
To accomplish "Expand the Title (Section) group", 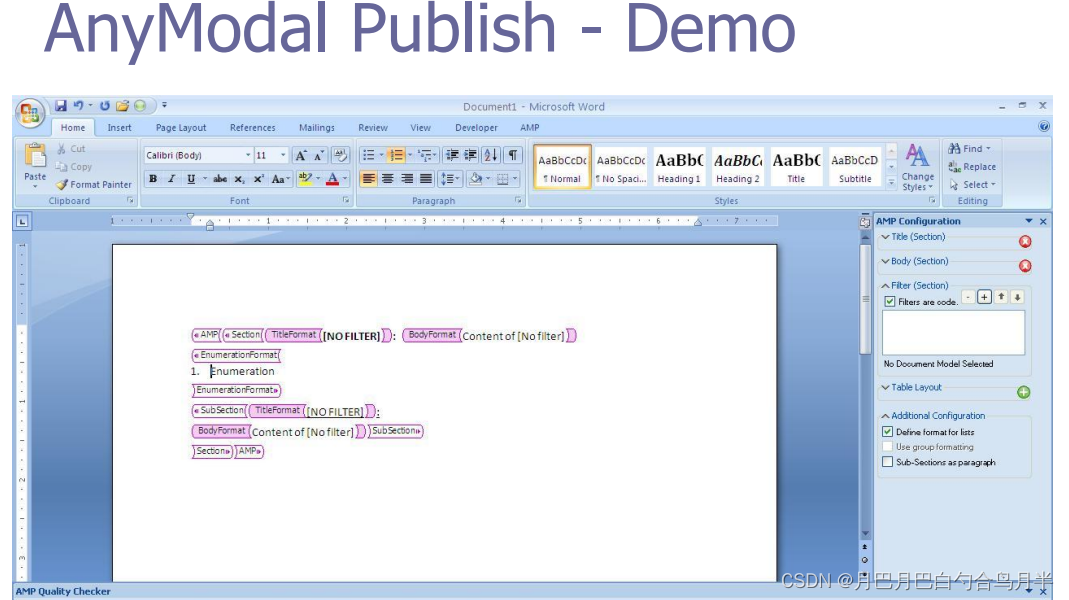I will tap(886, 237).
